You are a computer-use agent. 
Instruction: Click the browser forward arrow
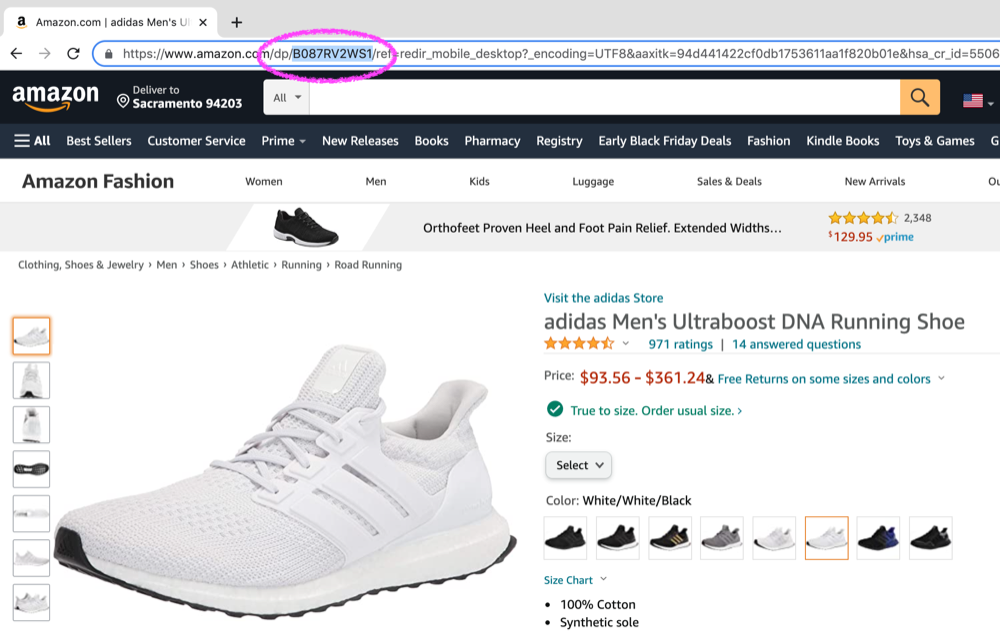pyautogui.click(x=45, y=54)
